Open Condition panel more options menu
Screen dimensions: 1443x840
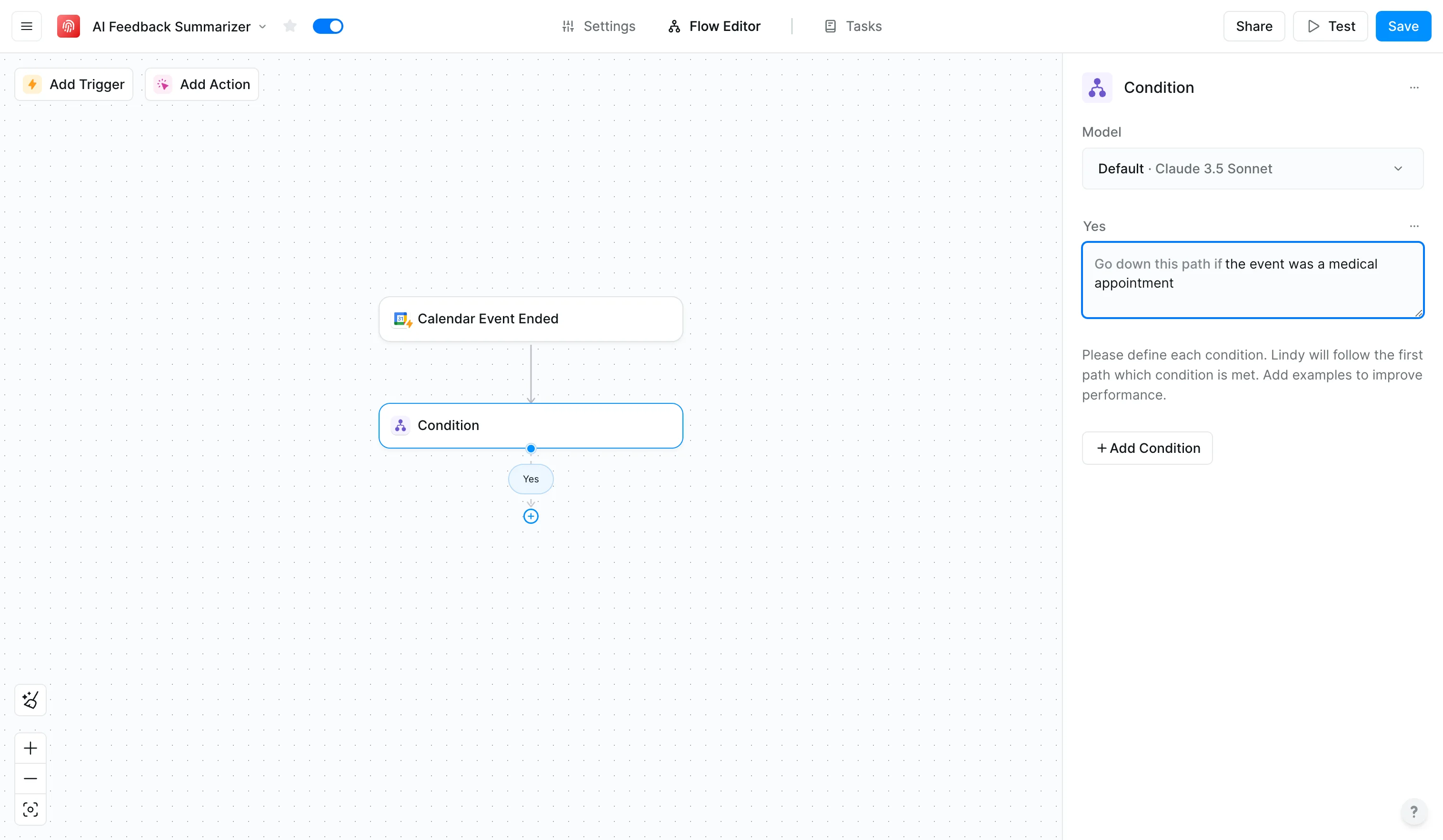(x=1414, y=88)
